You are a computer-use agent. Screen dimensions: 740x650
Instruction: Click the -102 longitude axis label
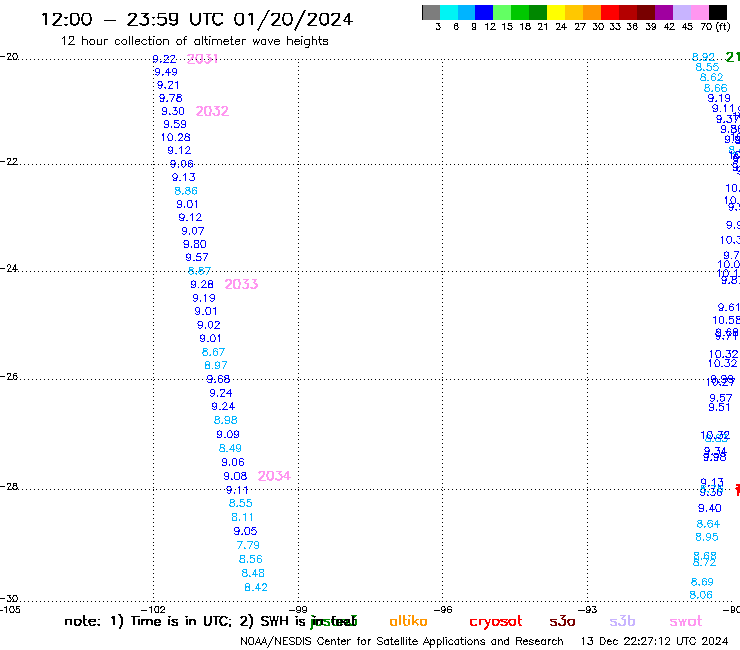click(153, 610)
